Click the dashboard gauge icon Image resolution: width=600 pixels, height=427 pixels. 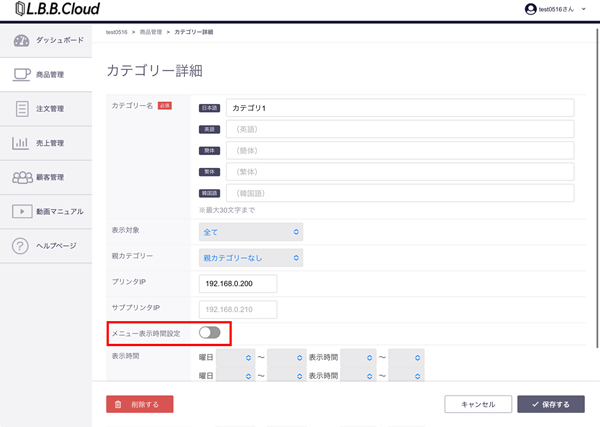coord(22,40)
